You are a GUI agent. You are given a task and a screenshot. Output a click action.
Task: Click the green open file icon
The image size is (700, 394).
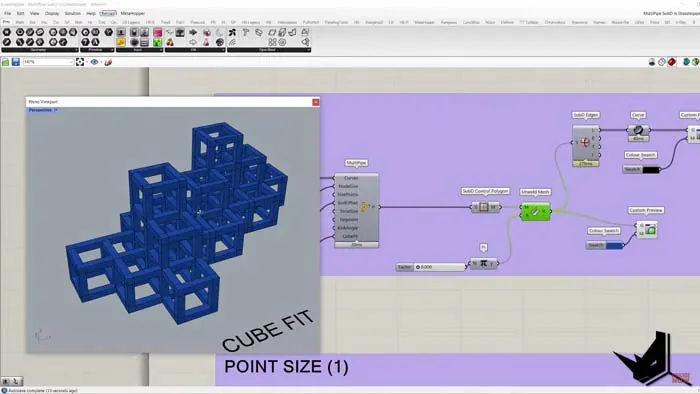(5, 62)
